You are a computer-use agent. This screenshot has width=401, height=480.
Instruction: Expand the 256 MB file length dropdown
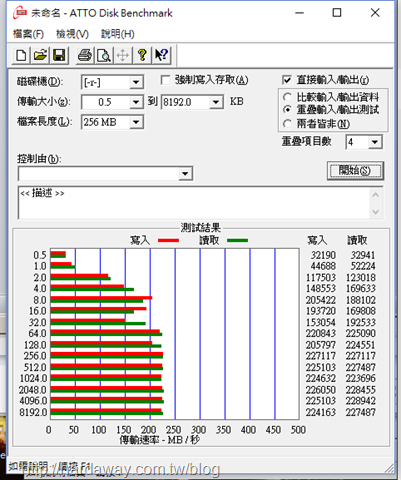click(x=136, y=122)
